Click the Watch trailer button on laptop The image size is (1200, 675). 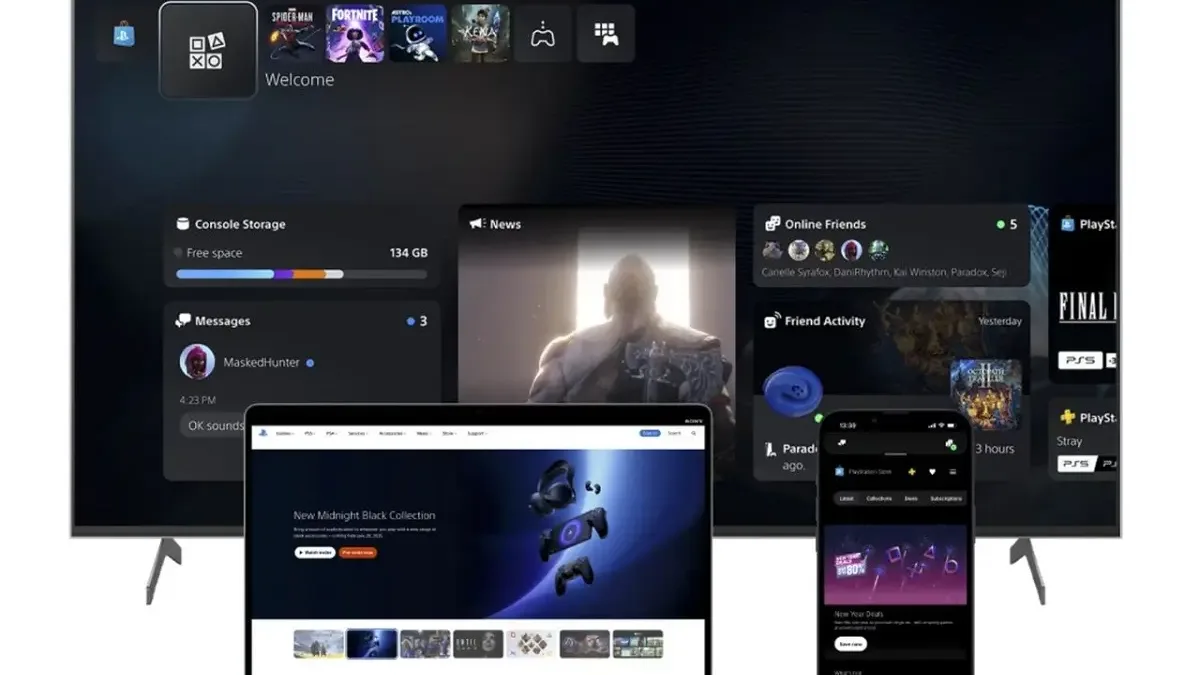click(315, 552)
